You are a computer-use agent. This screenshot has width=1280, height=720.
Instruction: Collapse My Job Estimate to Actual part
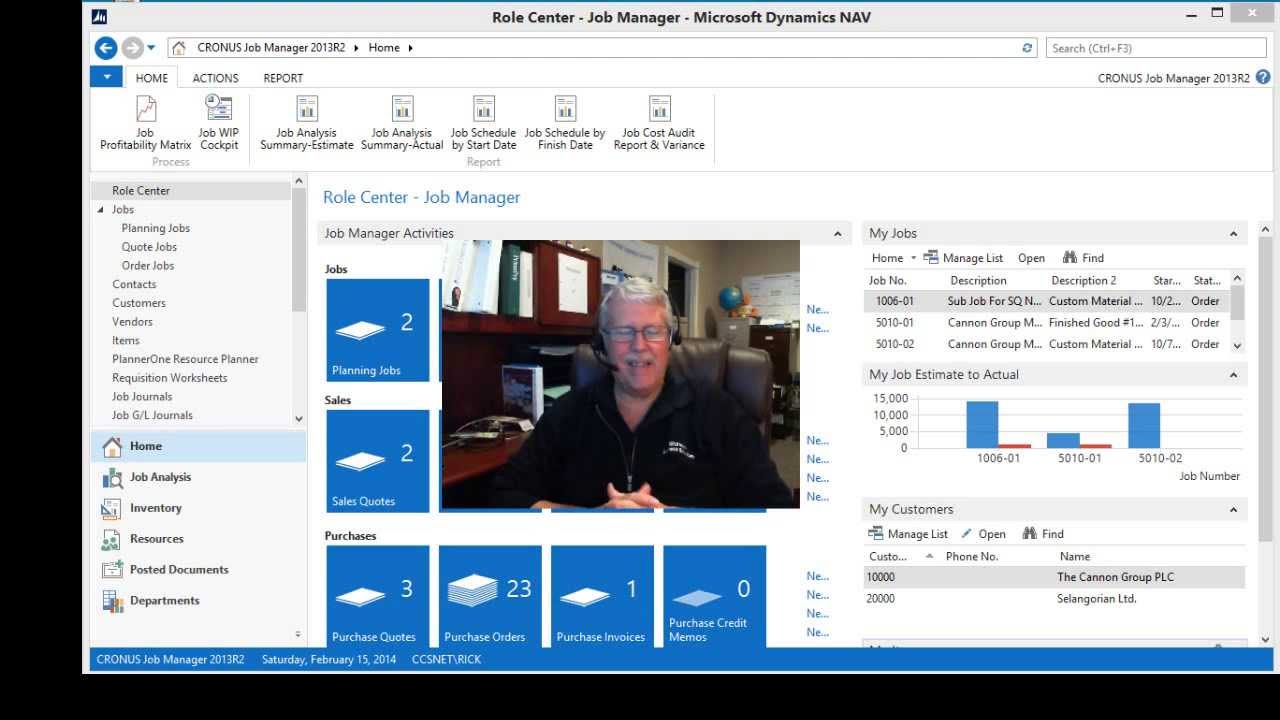click(1233, 375)
